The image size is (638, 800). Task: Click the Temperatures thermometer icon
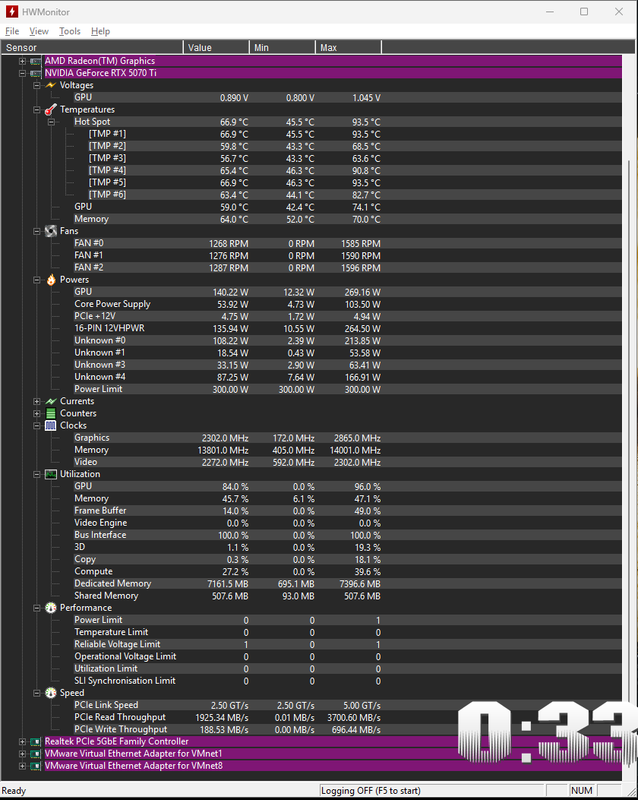pos(51,110)
